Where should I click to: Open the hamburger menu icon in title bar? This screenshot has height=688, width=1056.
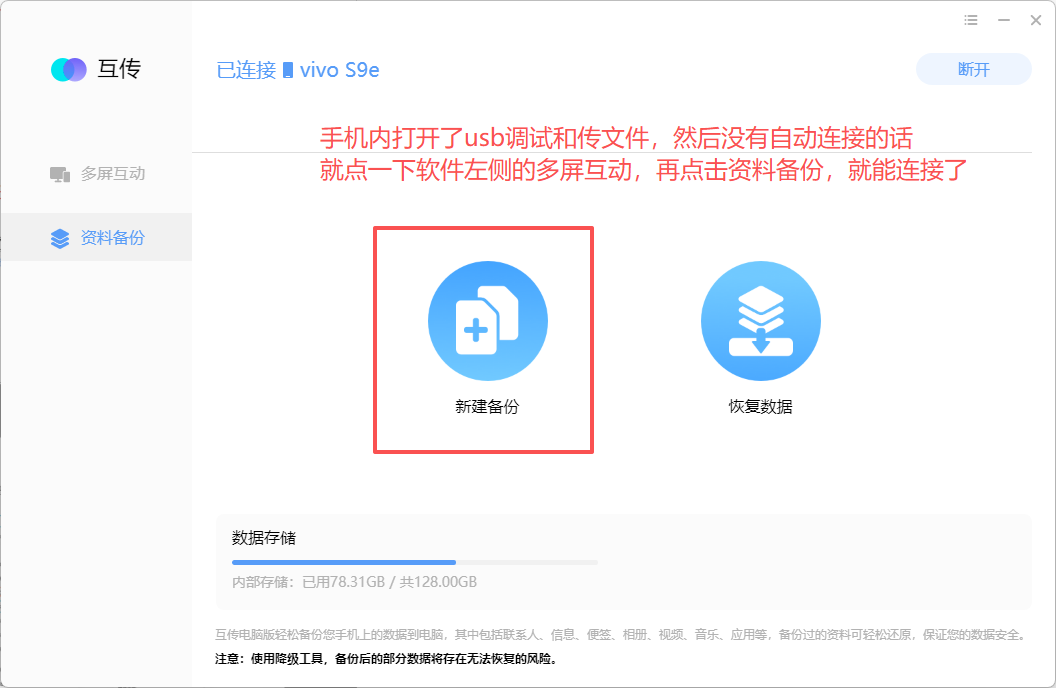tap(970, 20)
